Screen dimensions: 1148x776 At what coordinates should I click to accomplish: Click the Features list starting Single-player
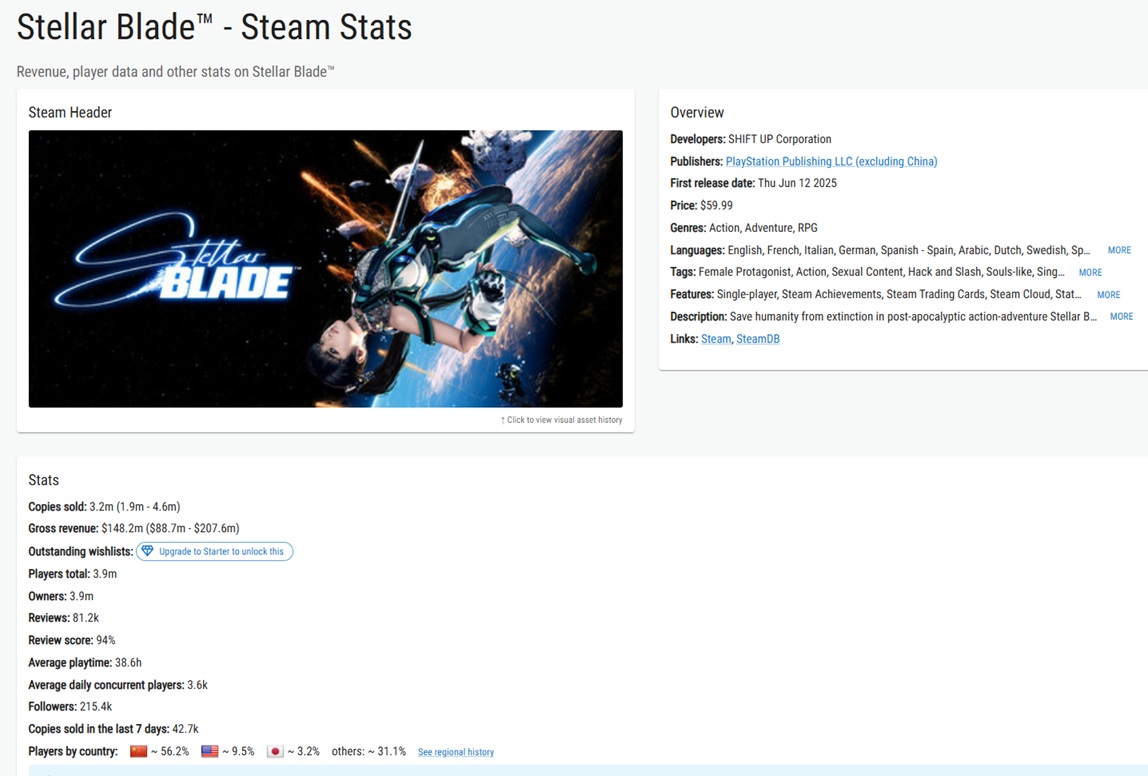899,294
